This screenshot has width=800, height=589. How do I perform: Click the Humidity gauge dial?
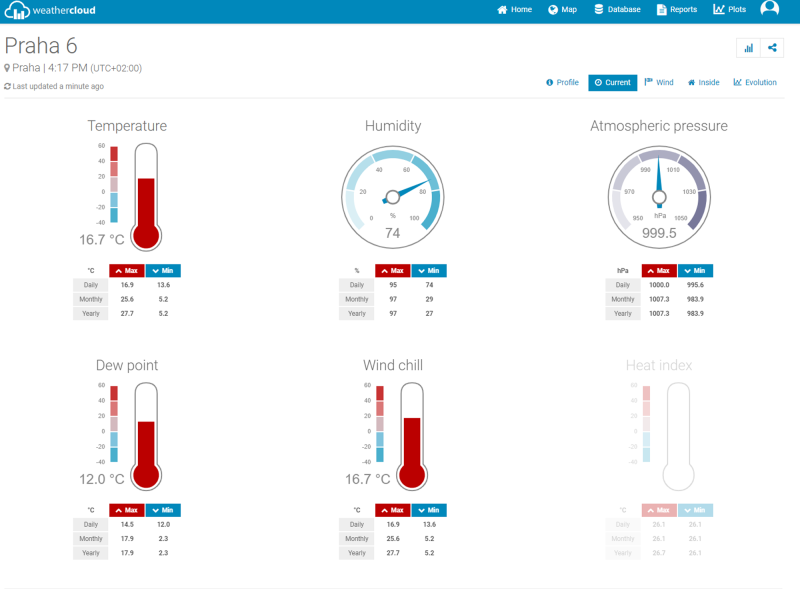click(392, 195)
